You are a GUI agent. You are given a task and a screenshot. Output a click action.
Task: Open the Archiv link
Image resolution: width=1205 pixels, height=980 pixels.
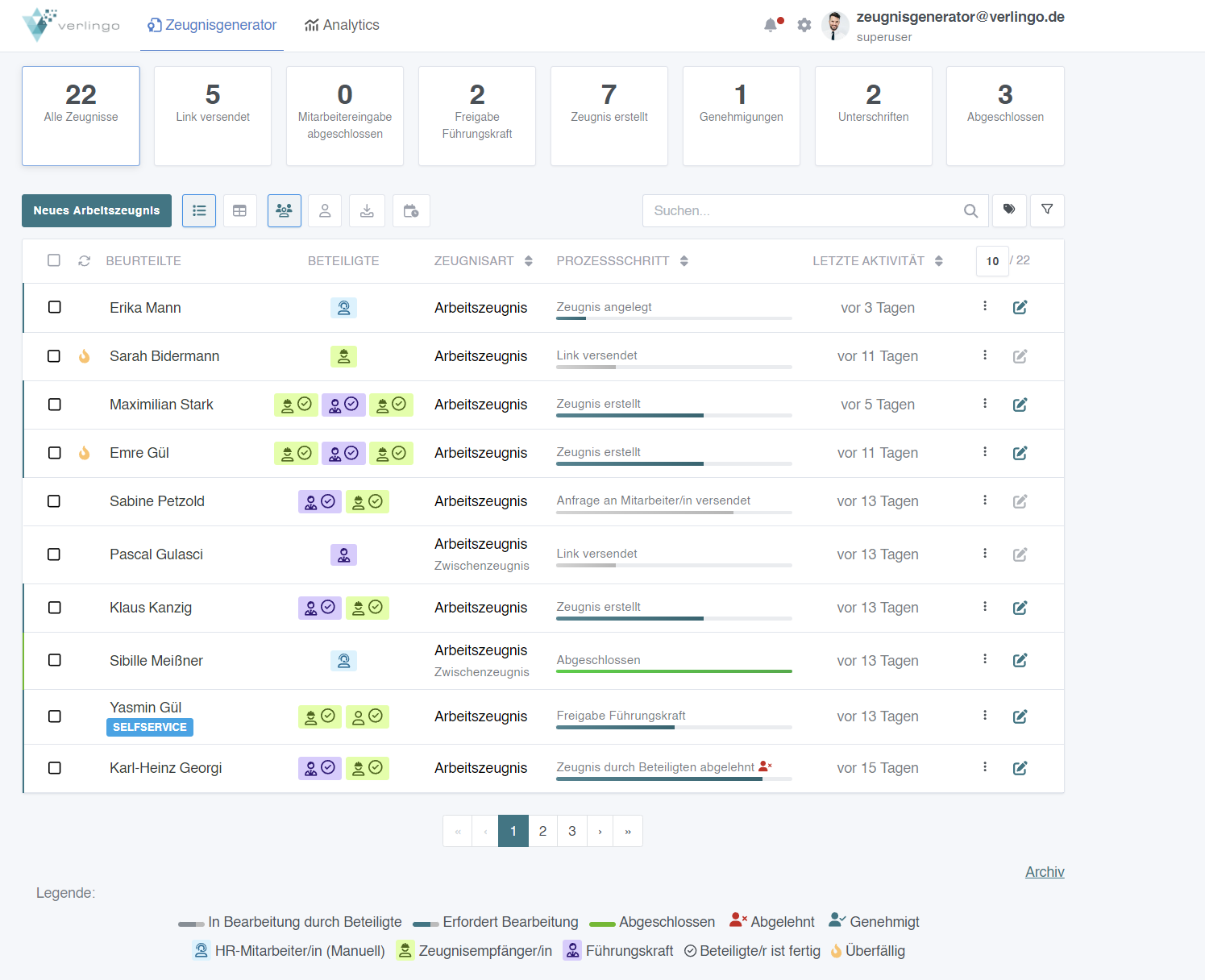[1045, 872]
